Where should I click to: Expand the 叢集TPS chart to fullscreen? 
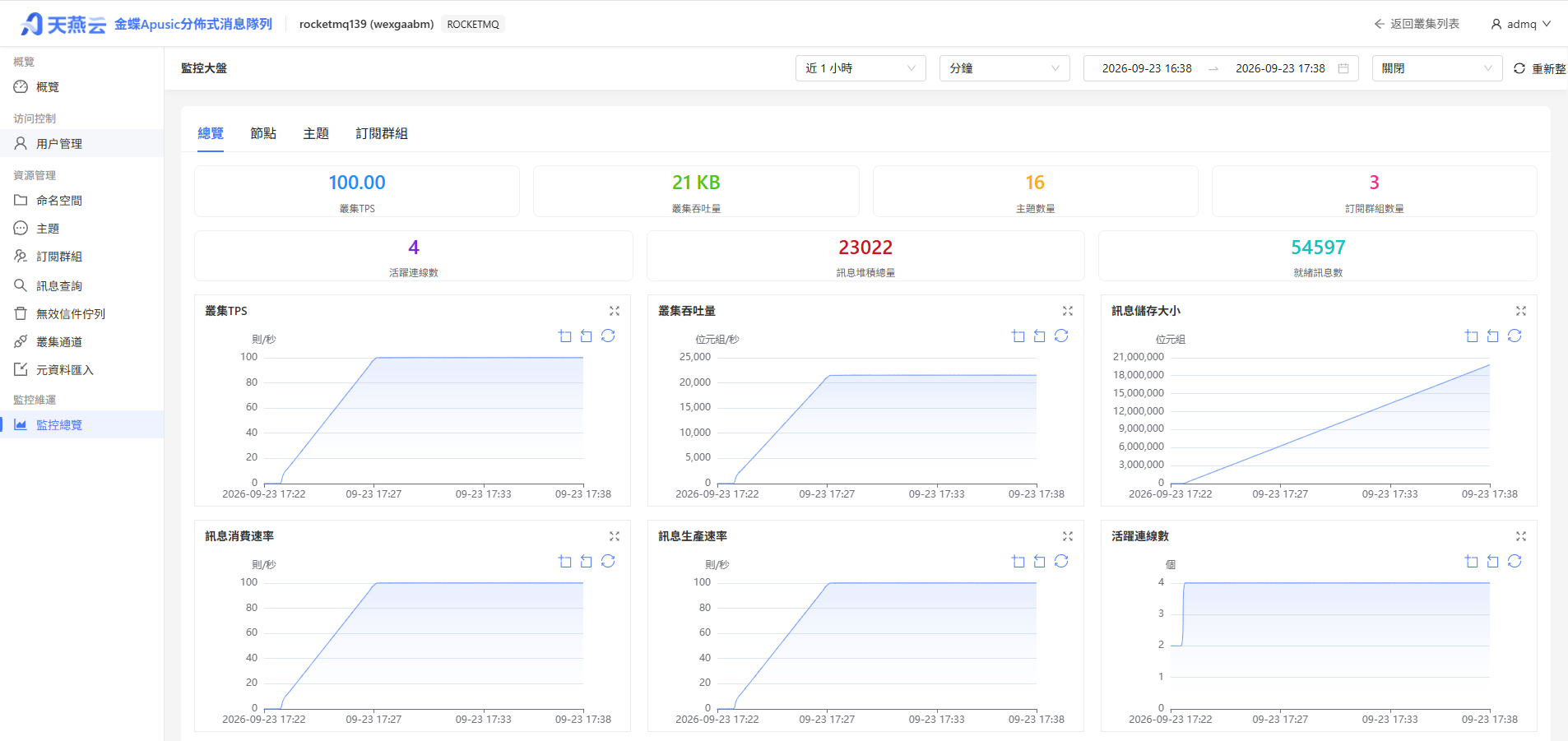tap(615, 311)
